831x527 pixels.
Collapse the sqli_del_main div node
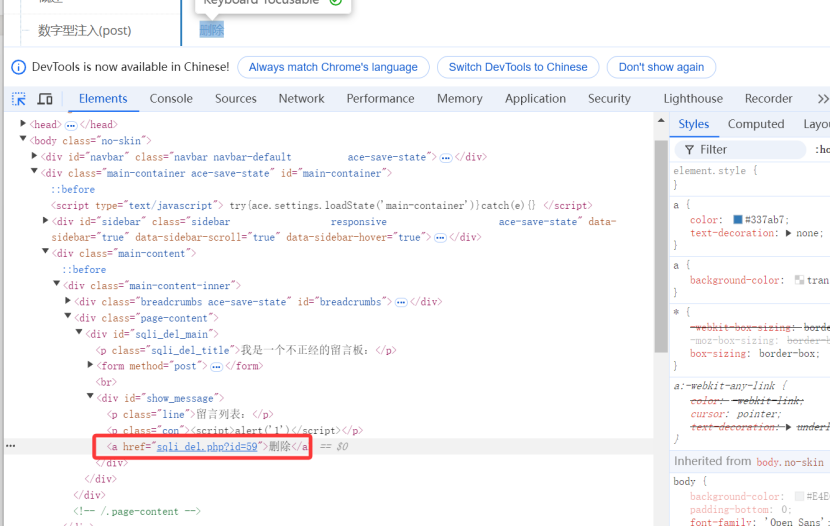coord(79,332)
